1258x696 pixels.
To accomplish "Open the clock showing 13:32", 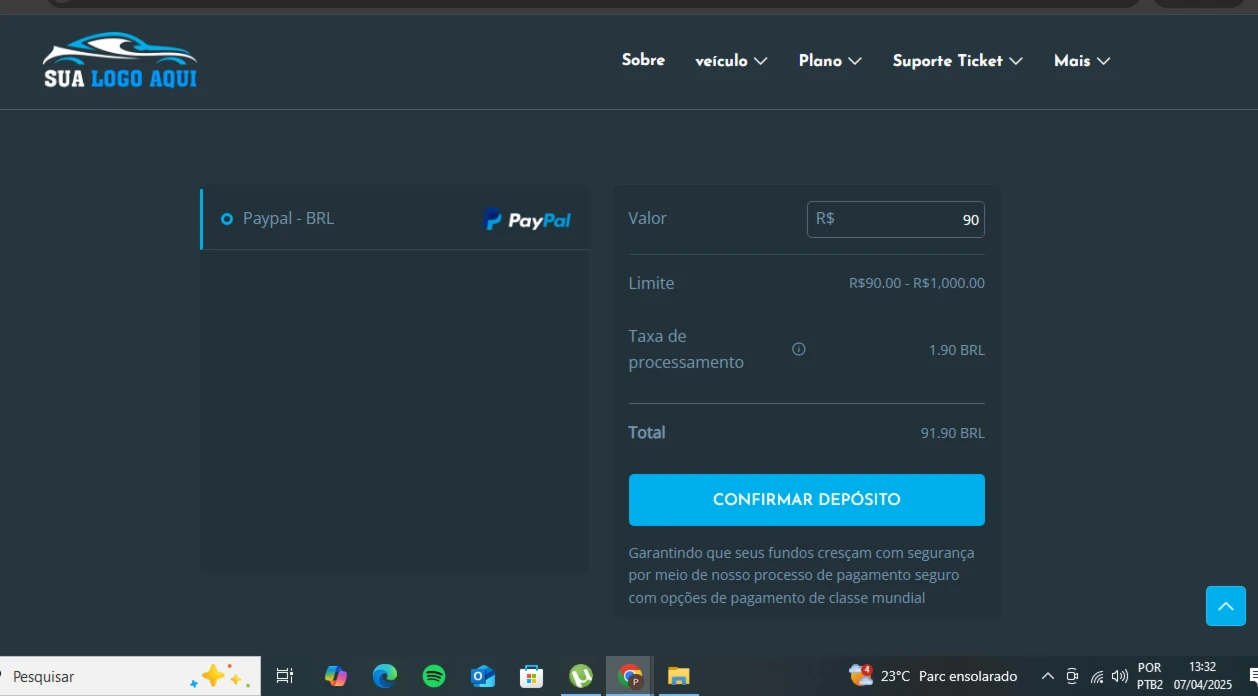I will click(x=1203, y=676).
